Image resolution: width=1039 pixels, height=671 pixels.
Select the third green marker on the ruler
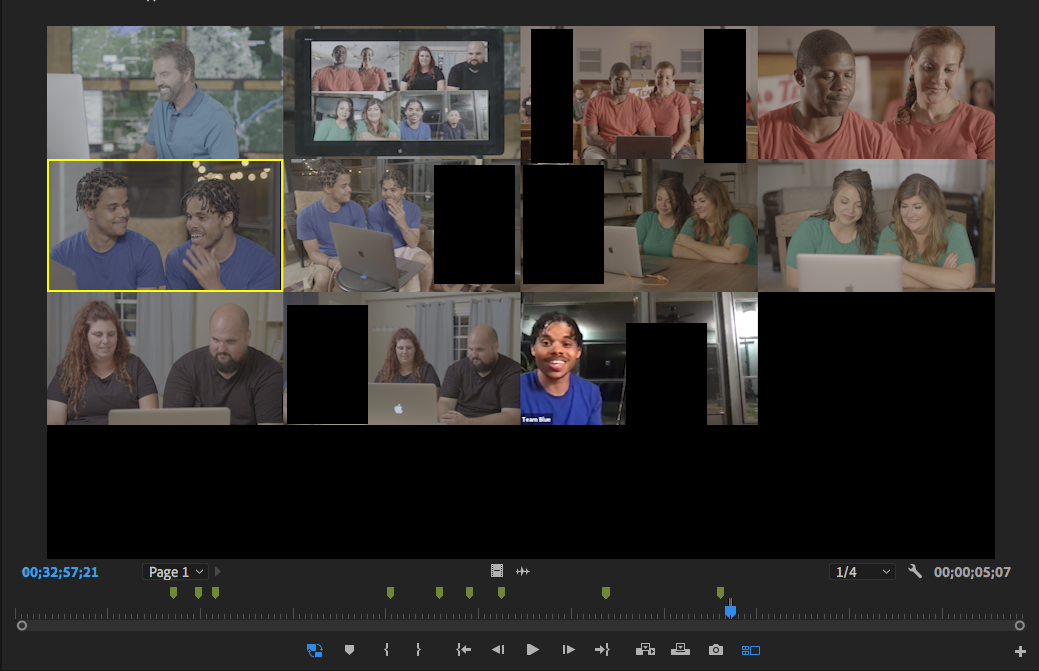215,593
